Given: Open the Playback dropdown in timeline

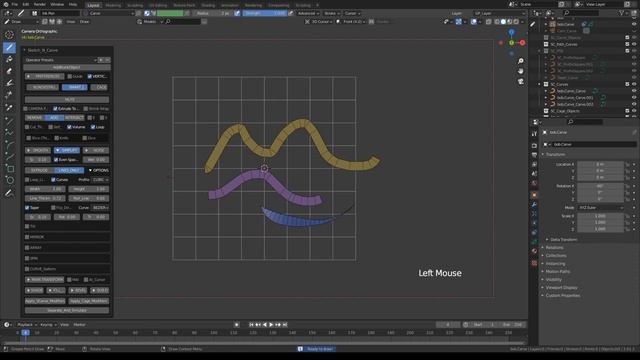Looking at the screenshot, I should [x=27, y=324].
